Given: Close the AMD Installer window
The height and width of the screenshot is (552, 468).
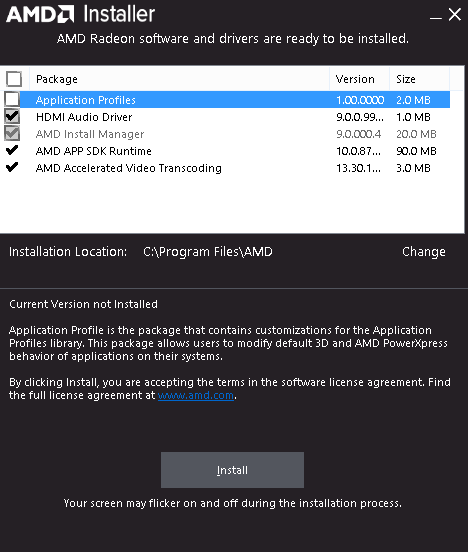Looking at the screenshot, I should 455,14.
